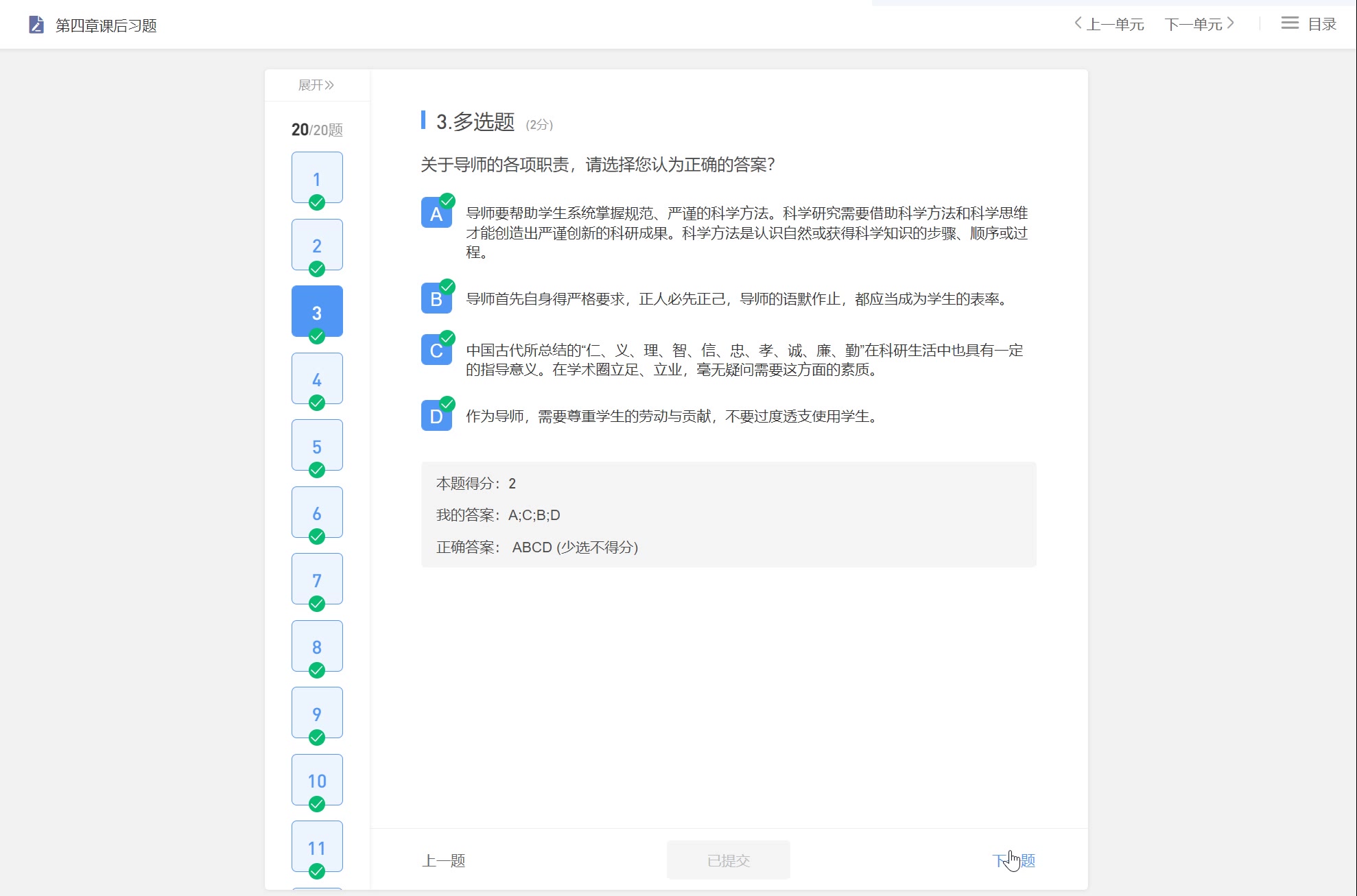The width and height of the screenshot is (1357, 896).
Task: Jump to question 7
Action: [317, 578]
